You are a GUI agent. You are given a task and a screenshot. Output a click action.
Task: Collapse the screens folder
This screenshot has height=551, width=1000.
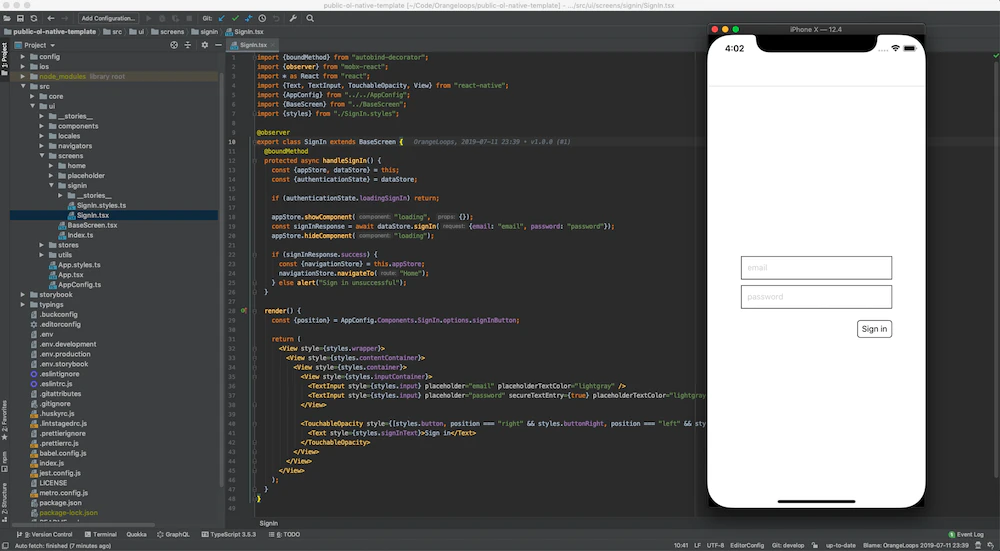point(42,156)
